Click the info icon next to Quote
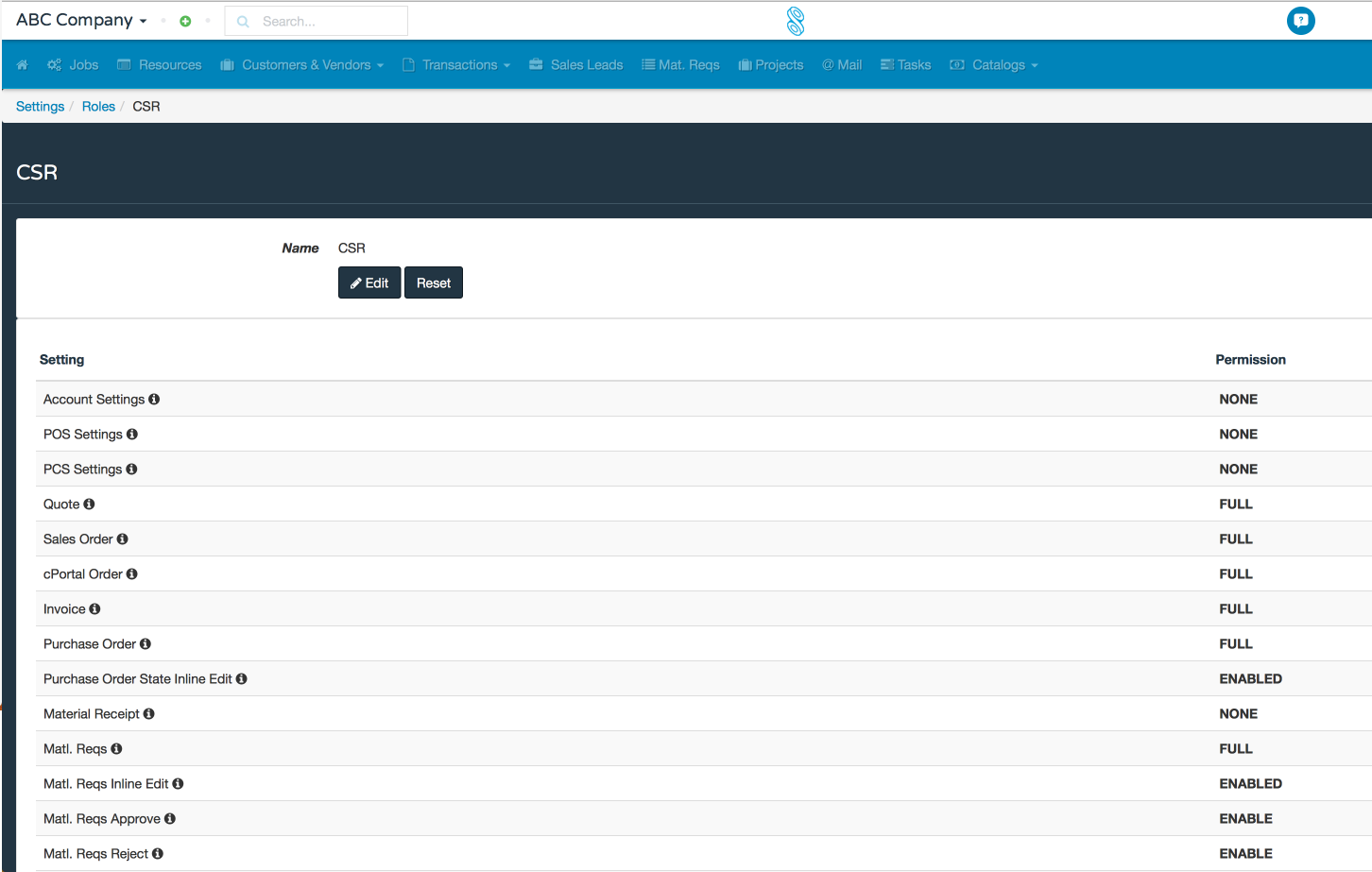This screenshot has width=1372, height=872. point(90,504)
